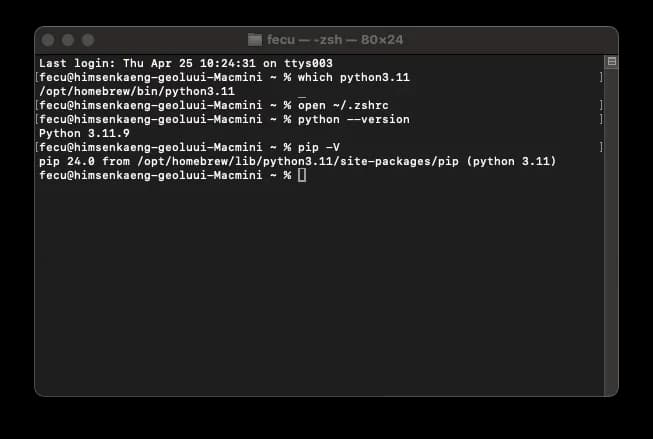Image resolution: width=653 pixels, height=439 pixels.
Task: Click the right-edge bracket mark on the "which python3.11" line
Action: pos(601,77)
